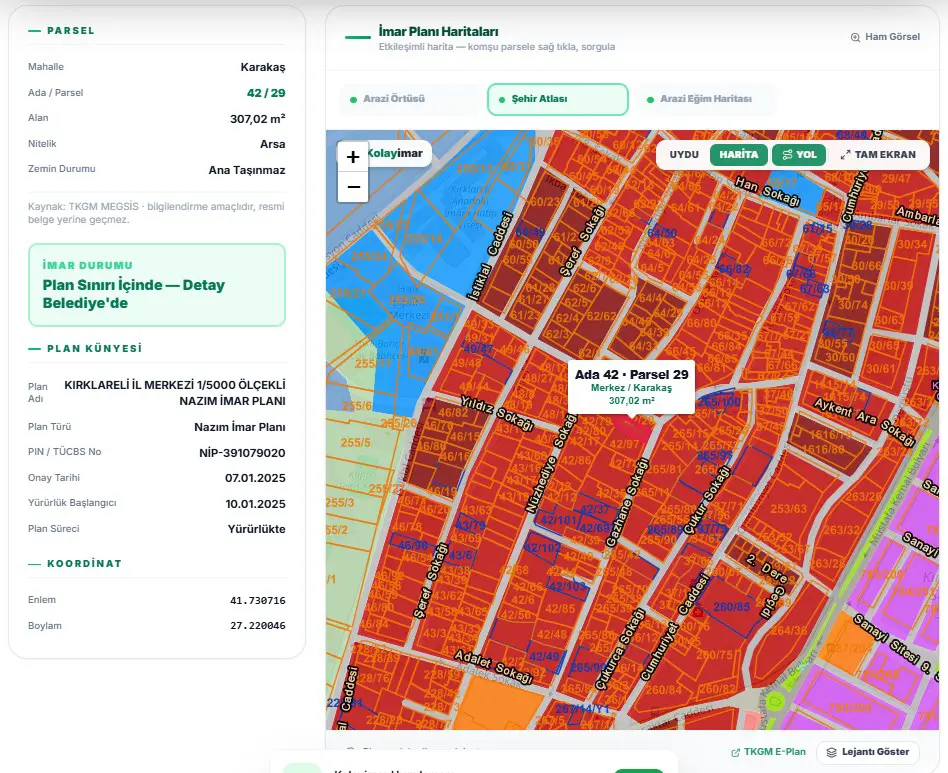Click the magnifier icon beside Ham Görsel
This screenshot has height=773, width=948.
coord(855,37)
